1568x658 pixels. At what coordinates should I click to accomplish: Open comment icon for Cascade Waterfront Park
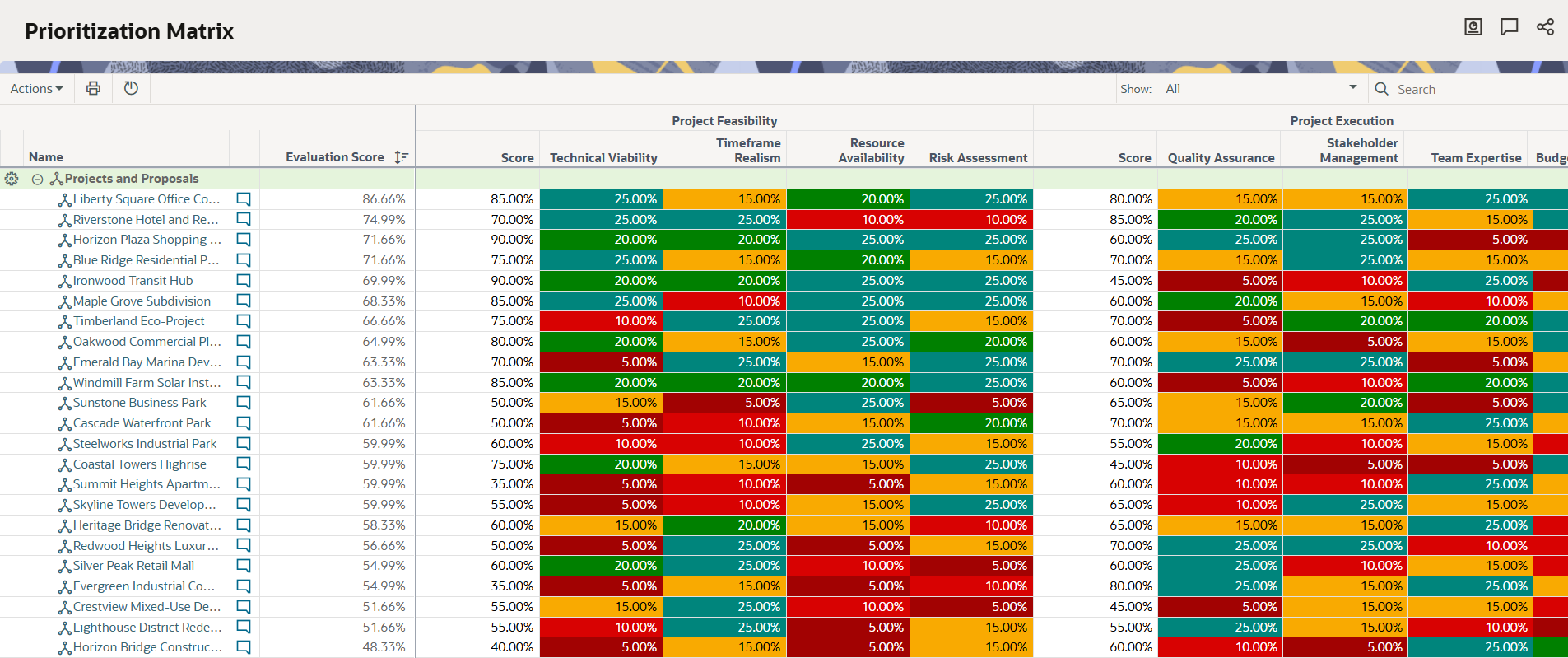pos(244,423)
